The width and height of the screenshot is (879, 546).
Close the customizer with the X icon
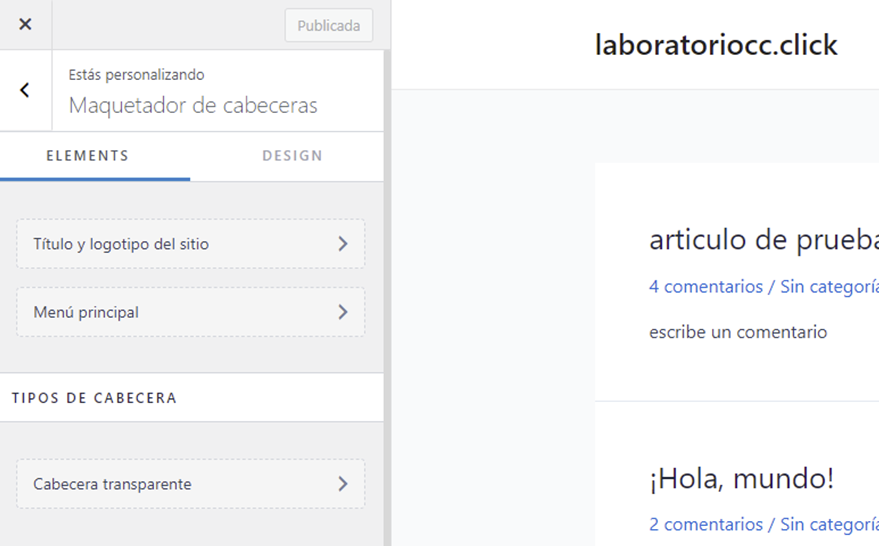click(x=25, y=24)
